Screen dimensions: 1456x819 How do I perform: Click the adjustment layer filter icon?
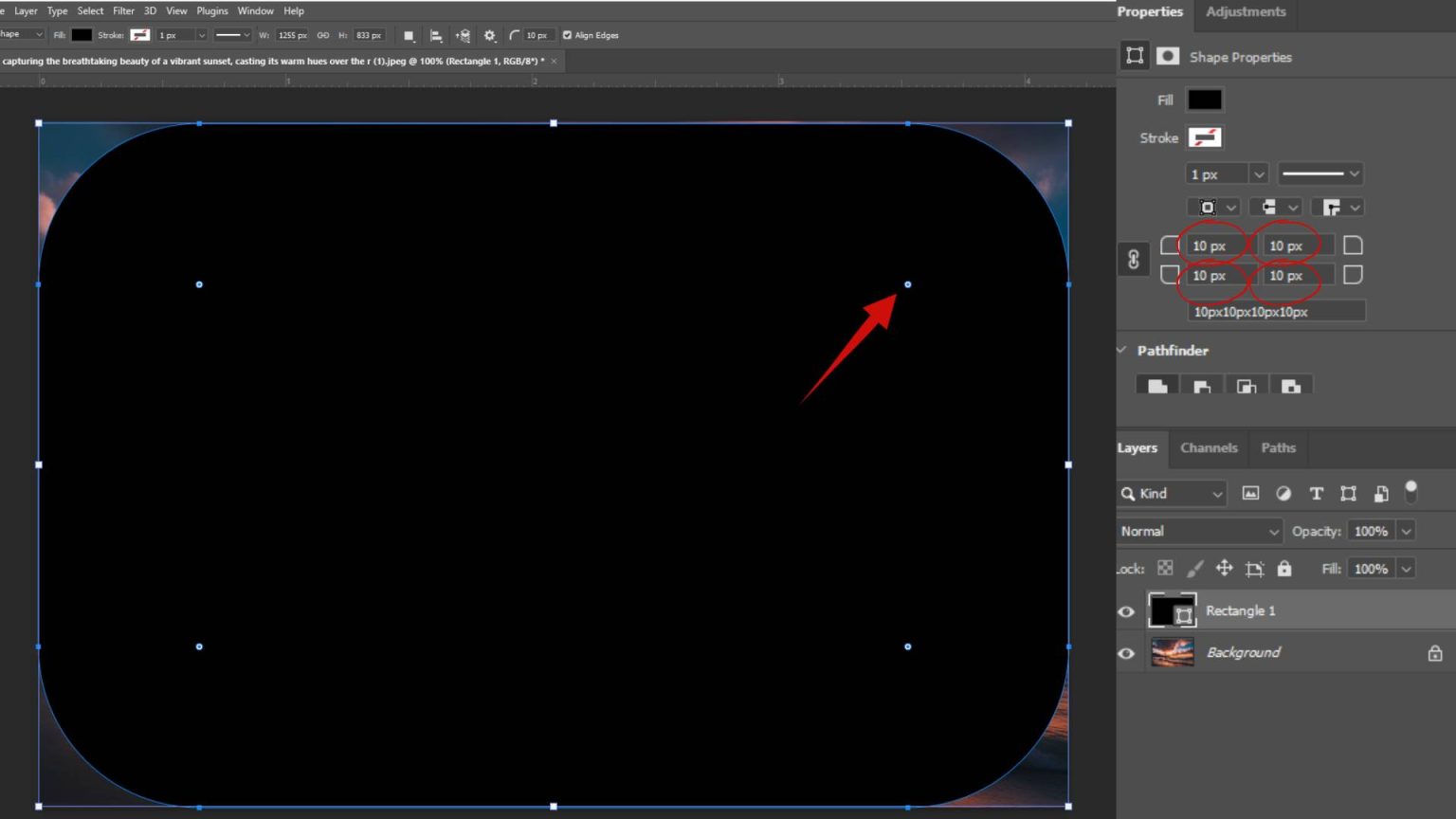[x=1284, y=494]
